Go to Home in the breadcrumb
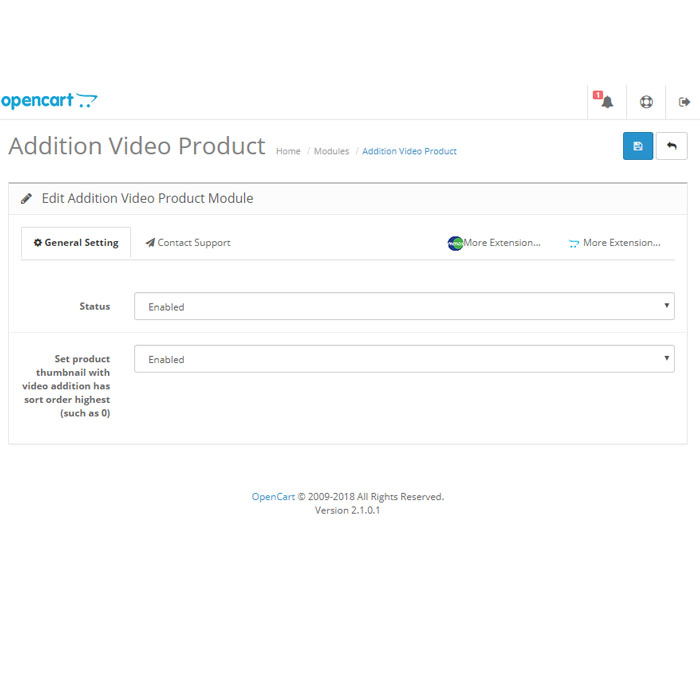The height and width of the screenshot is (700, 700). [x=288, y=151]
